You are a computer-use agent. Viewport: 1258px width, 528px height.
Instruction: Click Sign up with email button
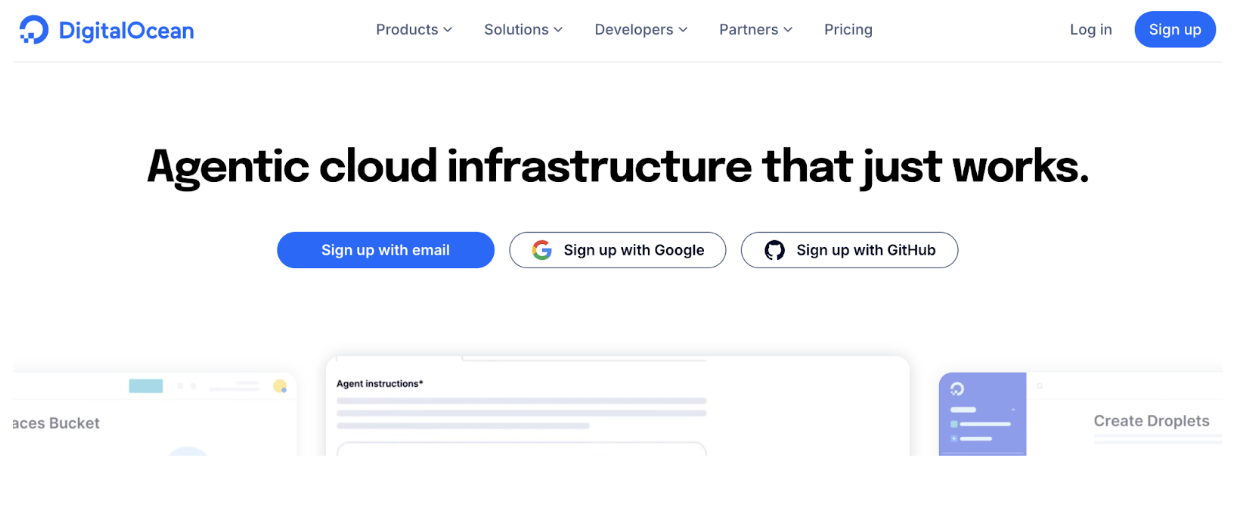(x=386, y=250)
